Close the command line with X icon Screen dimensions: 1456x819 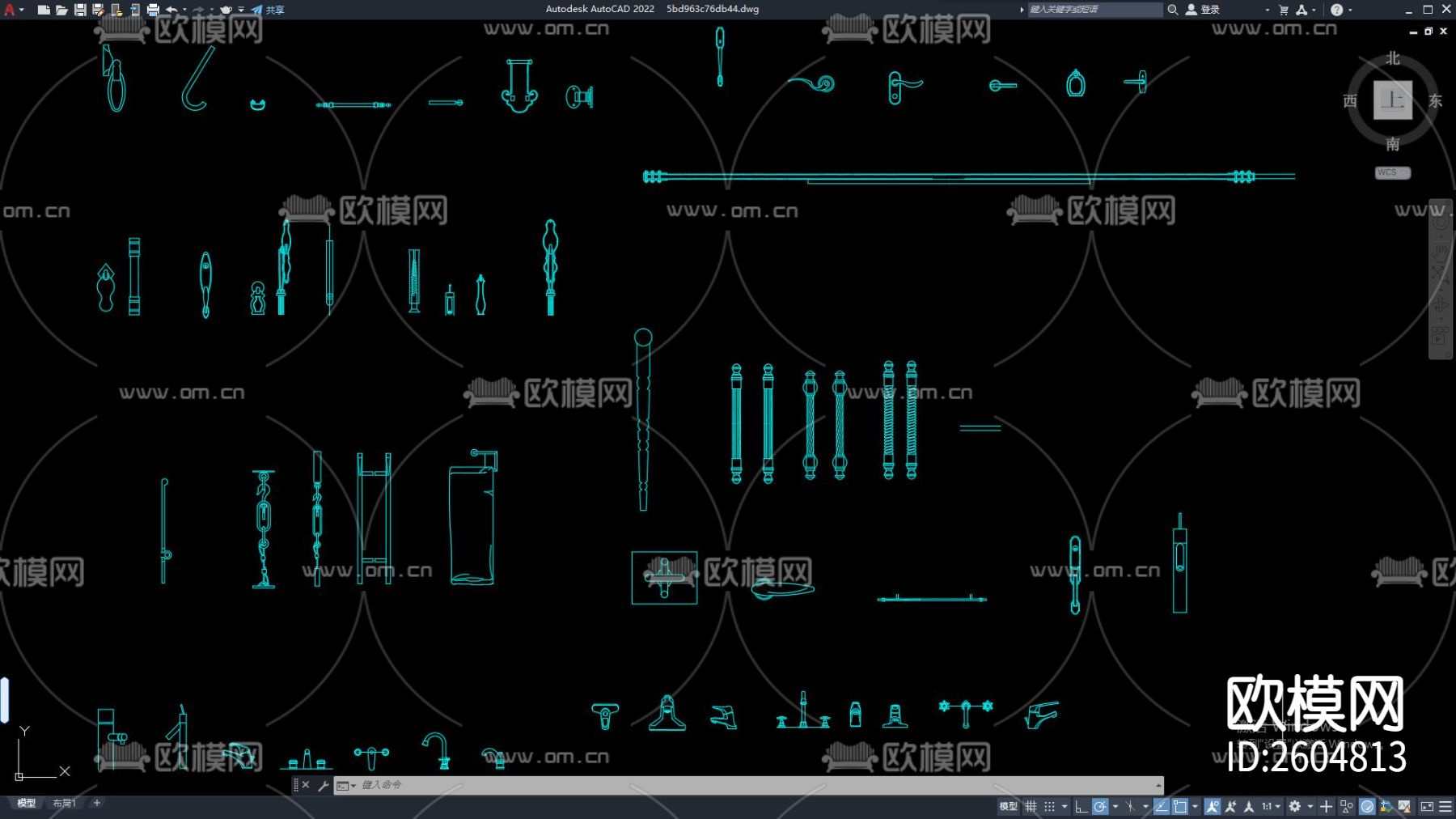click(x=306, y=785)
